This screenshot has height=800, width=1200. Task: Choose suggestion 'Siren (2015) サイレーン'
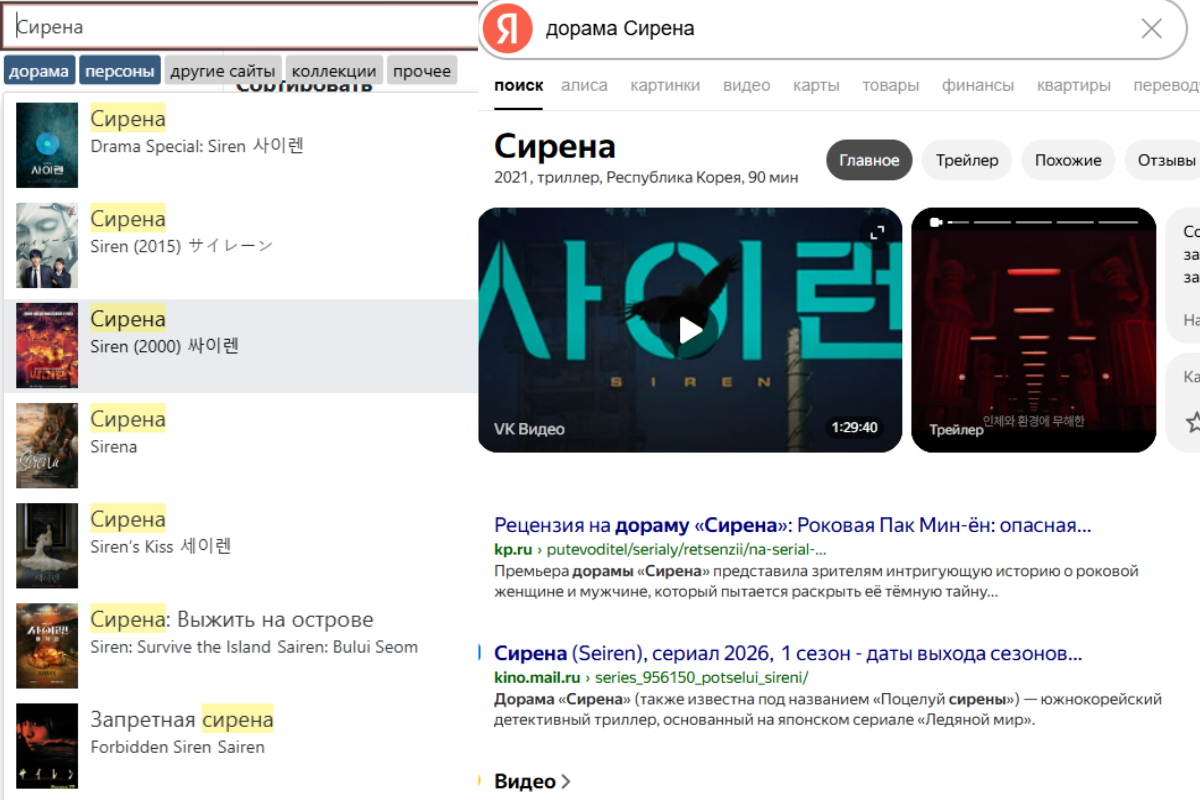click(240, 245)
